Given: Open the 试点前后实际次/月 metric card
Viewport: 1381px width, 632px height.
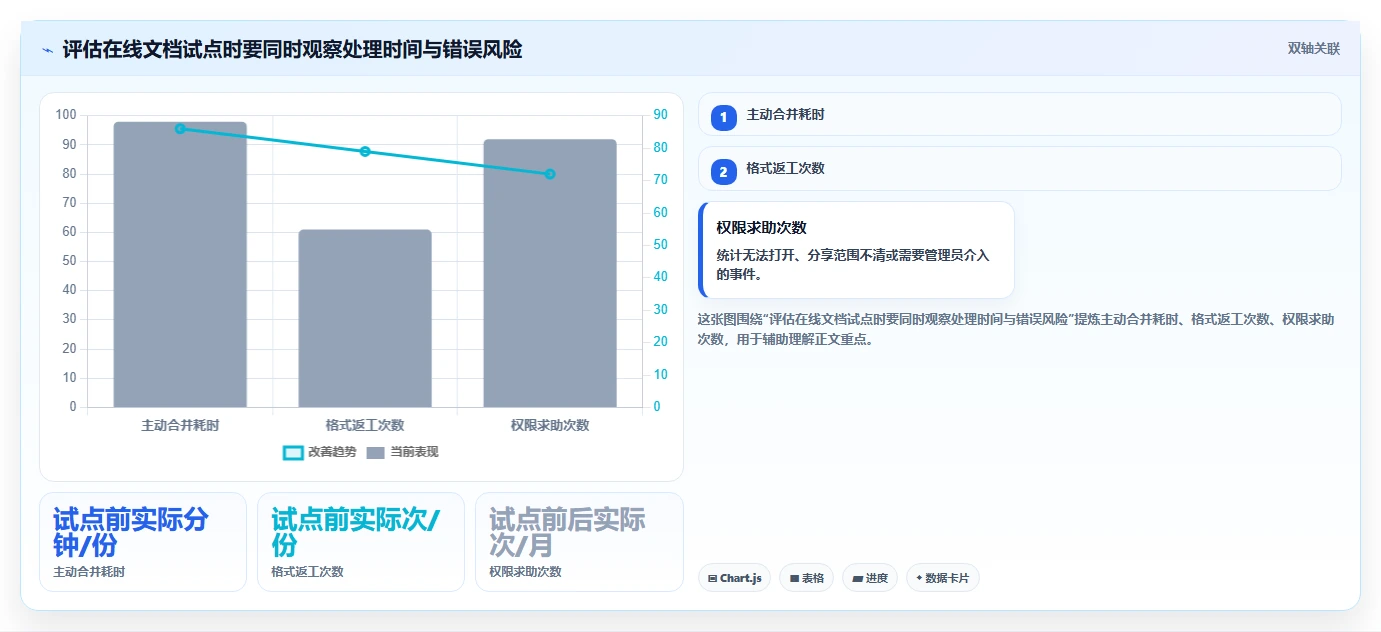Looking at the screenshot, I should pos(579,542).
